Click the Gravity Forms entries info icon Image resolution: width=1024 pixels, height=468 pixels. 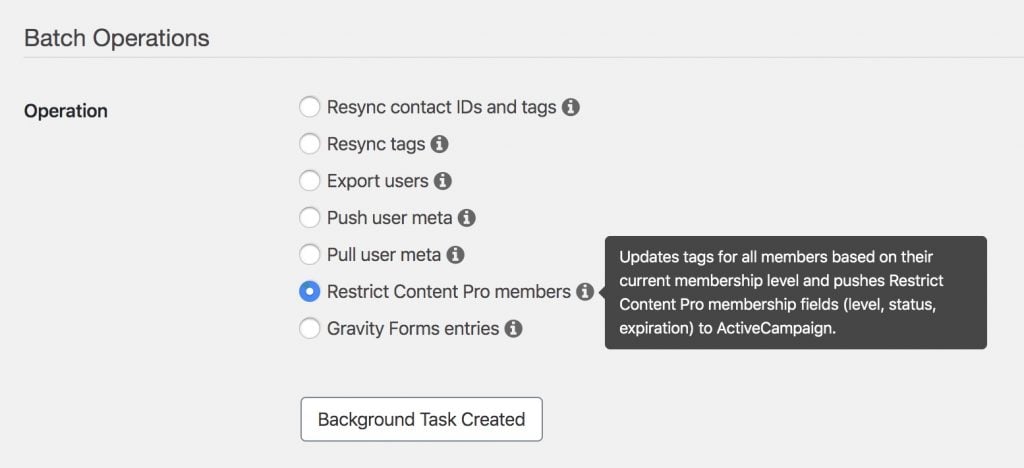tap(513, 328)
